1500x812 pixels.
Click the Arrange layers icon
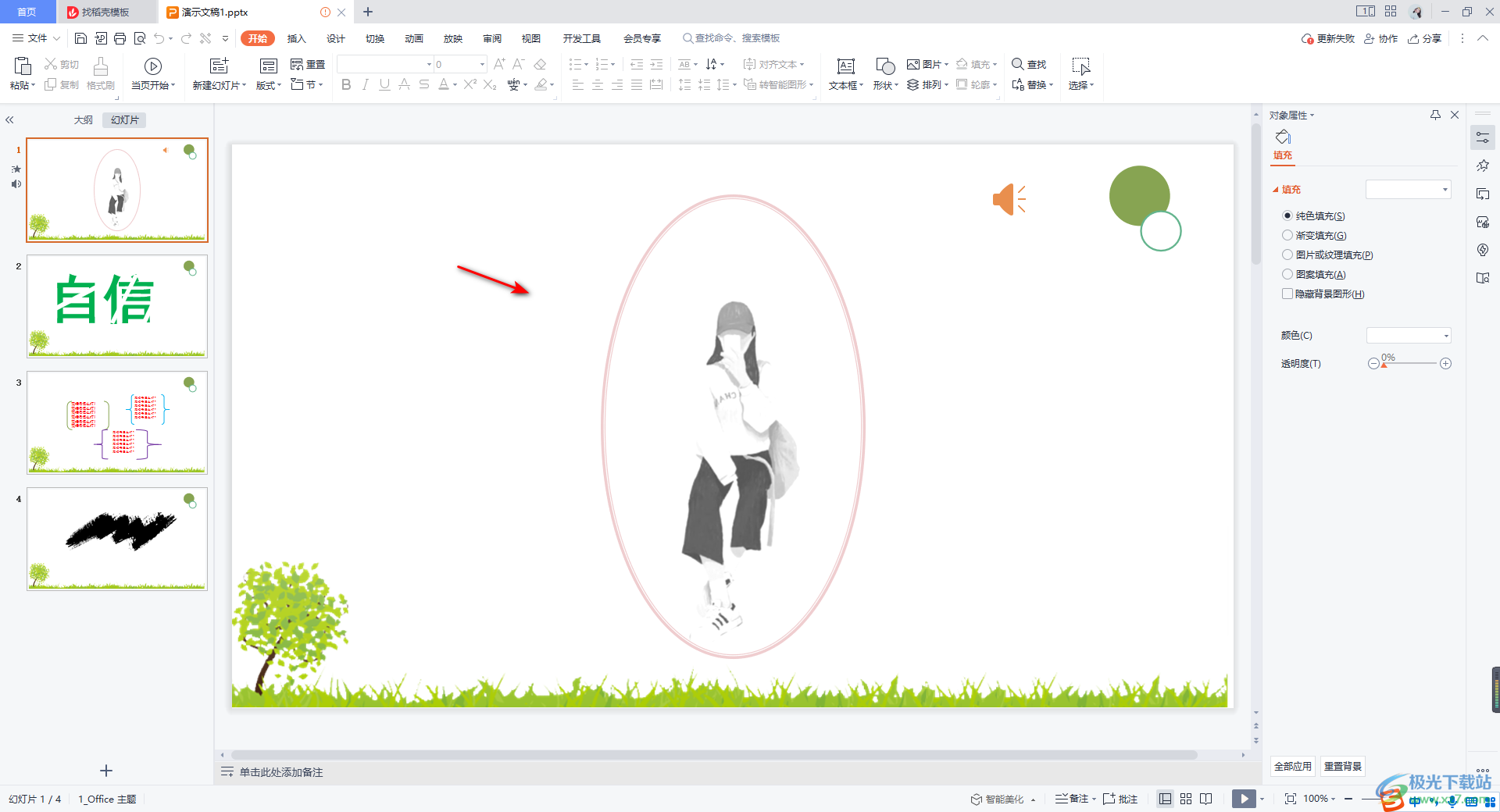pyautogui.click(x=912, y=84)
